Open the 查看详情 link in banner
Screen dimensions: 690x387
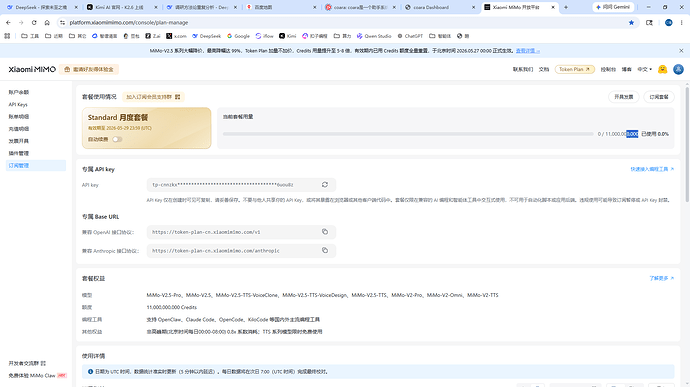(x=528, y=51)
